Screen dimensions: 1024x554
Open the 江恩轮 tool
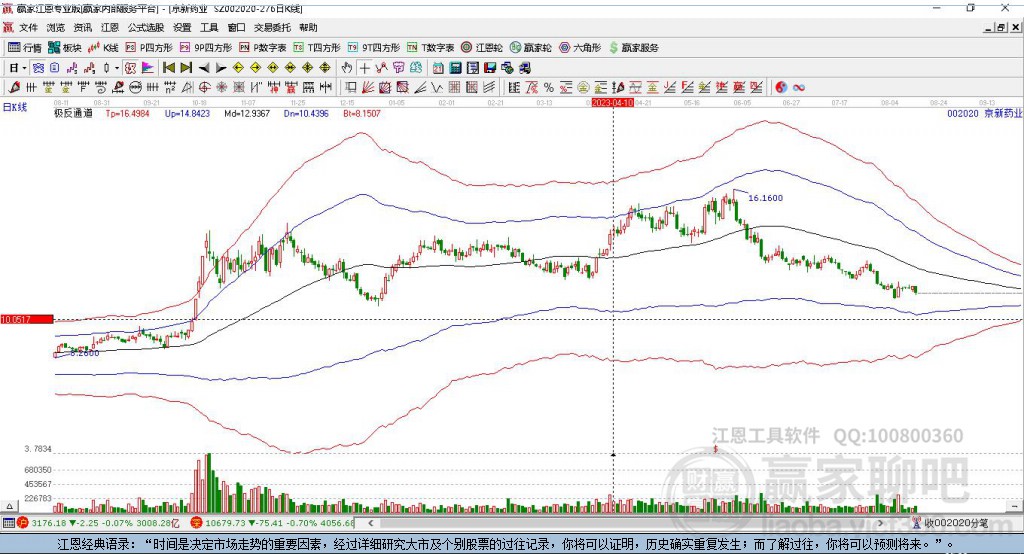point(482,48)
